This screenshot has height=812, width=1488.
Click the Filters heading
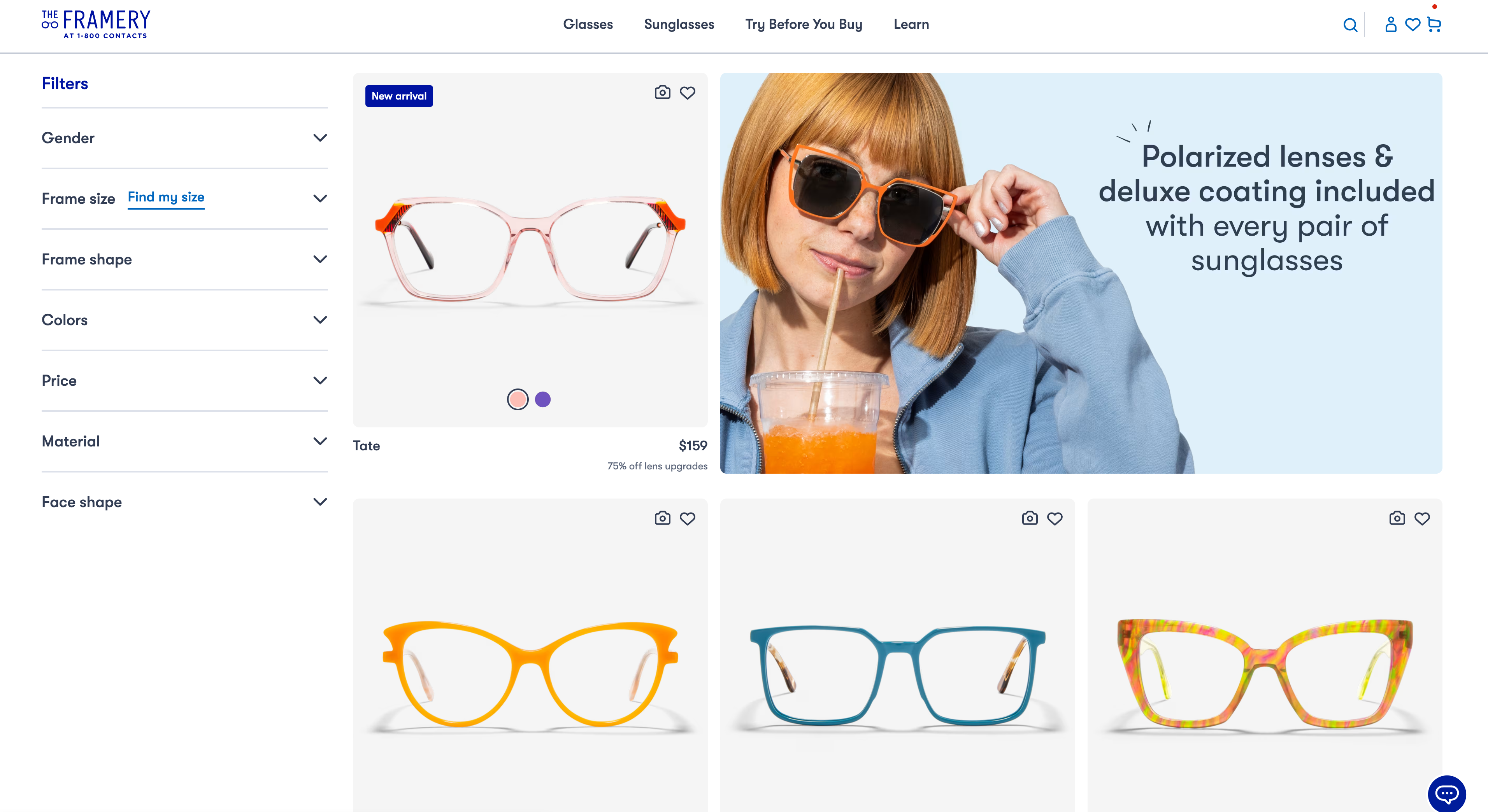click(65, 84)
